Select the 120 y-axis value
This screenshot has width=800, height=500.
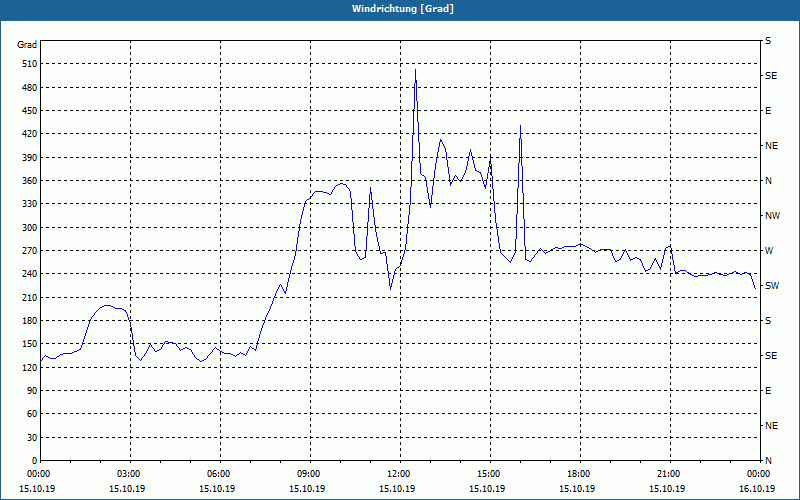pos(30,367)
